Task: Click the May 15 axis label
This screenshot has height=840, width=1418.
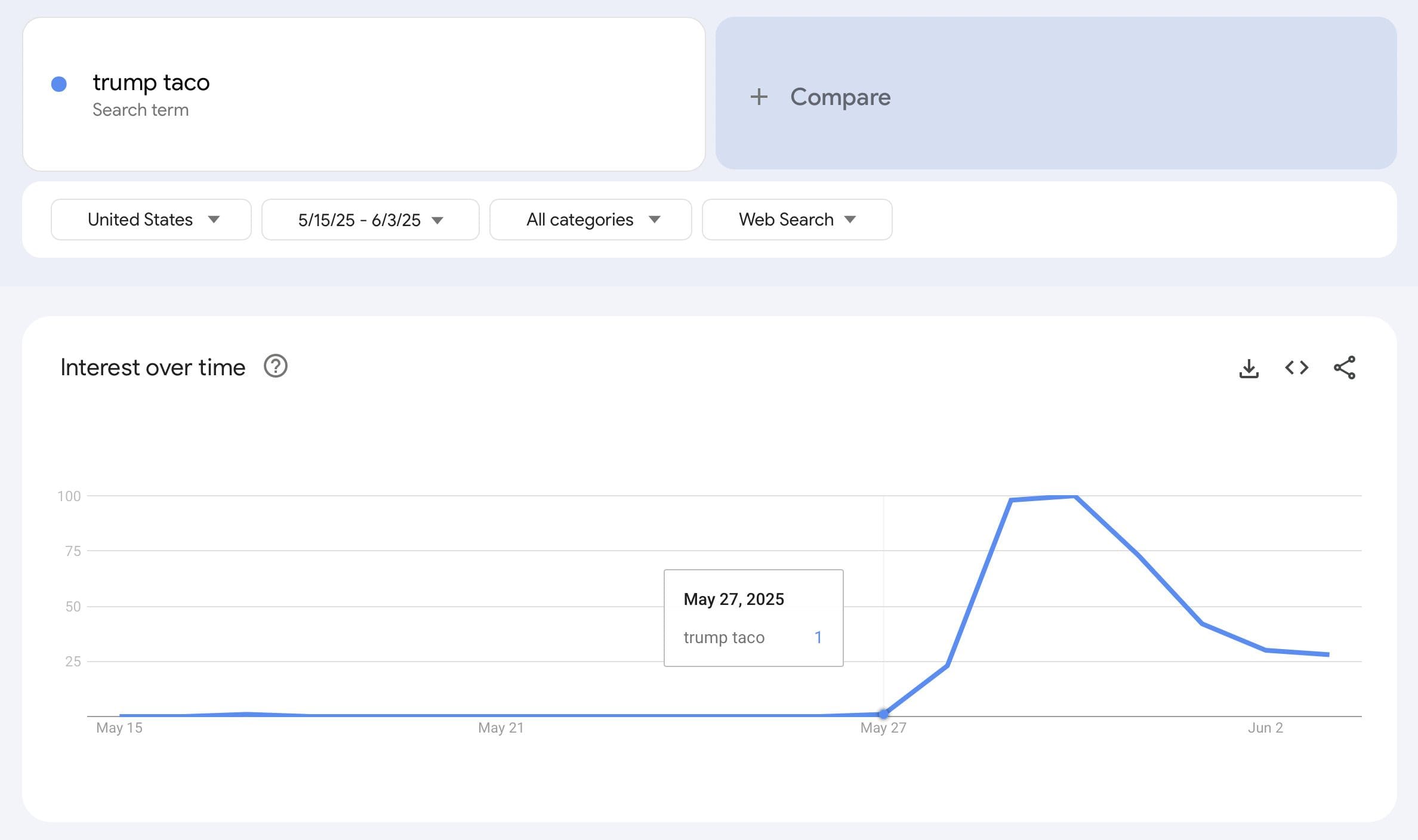Action: 119,728
